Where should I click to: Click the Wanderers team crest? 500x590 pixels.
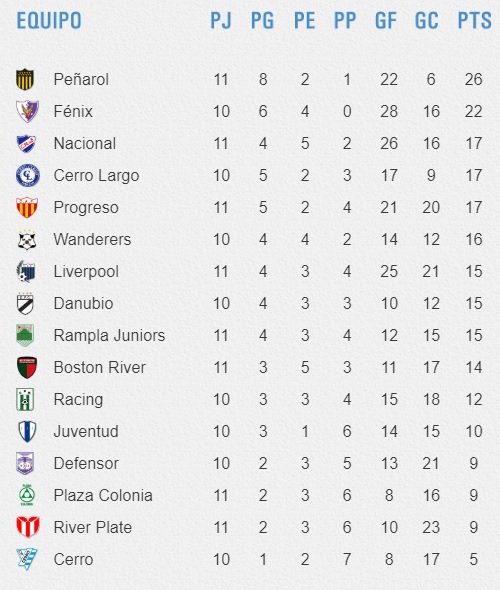pos(27,240)
